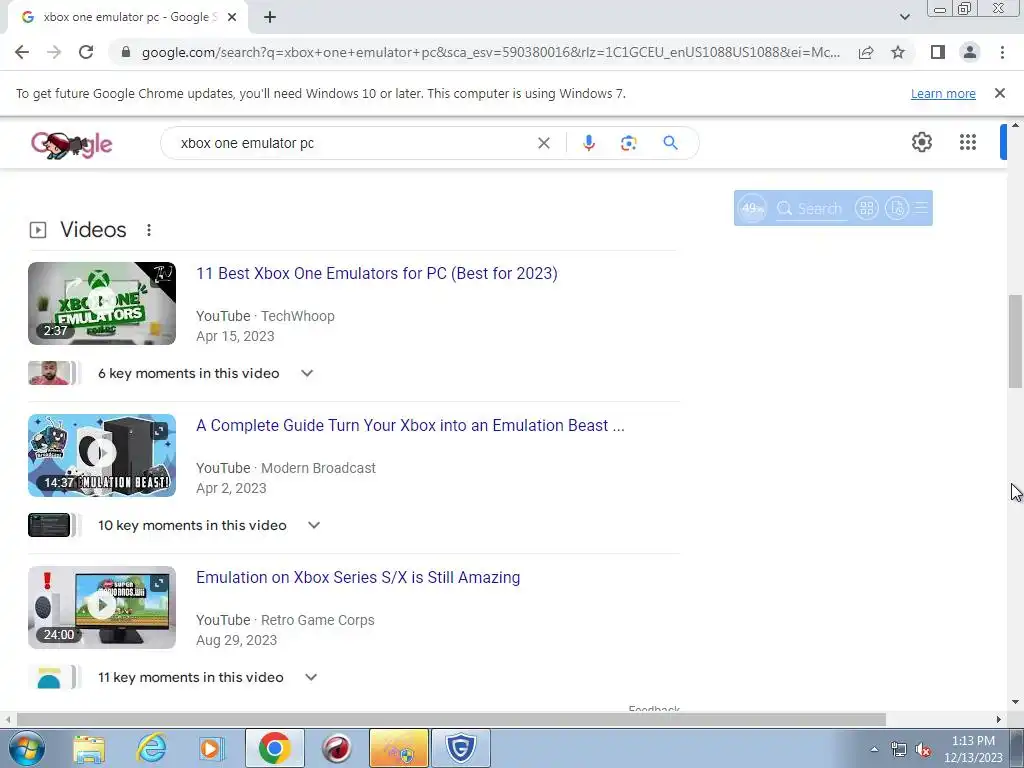Open the share this page icon
This screenshot has height=768, width=1024.
[866, 52]
